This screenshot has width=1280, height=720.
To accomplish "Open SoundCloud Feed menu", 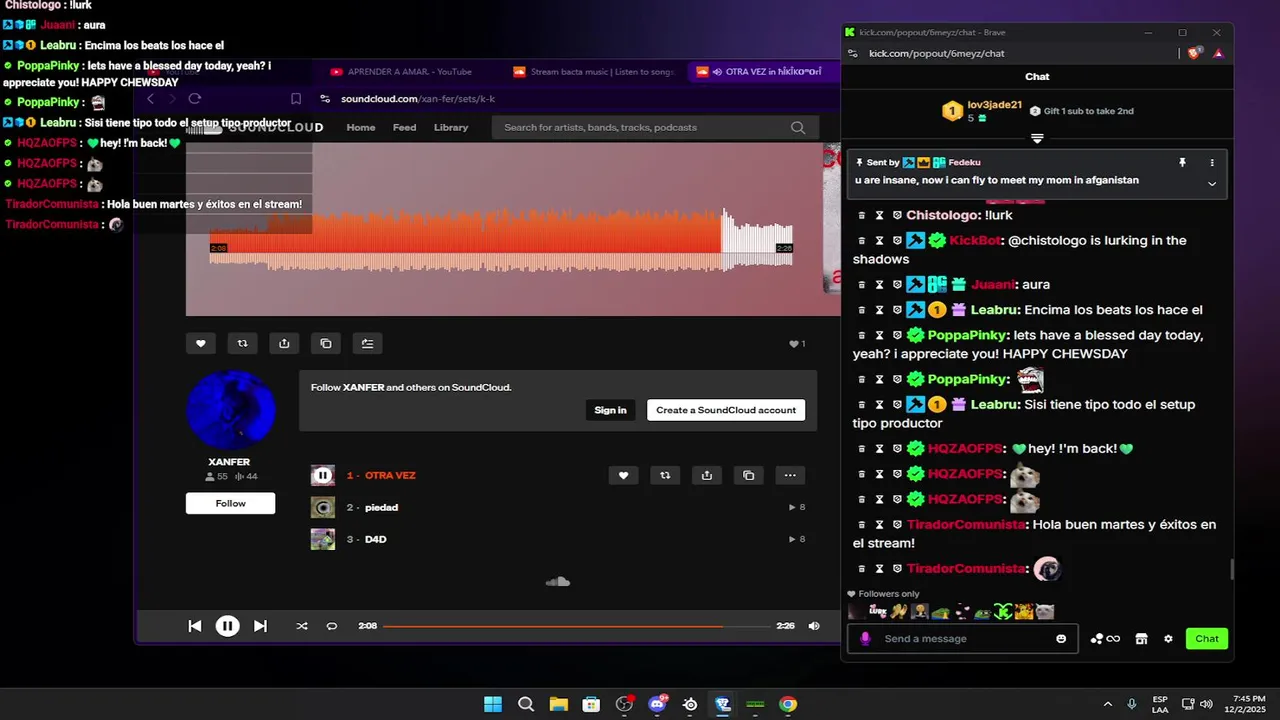I will (405, 127).
